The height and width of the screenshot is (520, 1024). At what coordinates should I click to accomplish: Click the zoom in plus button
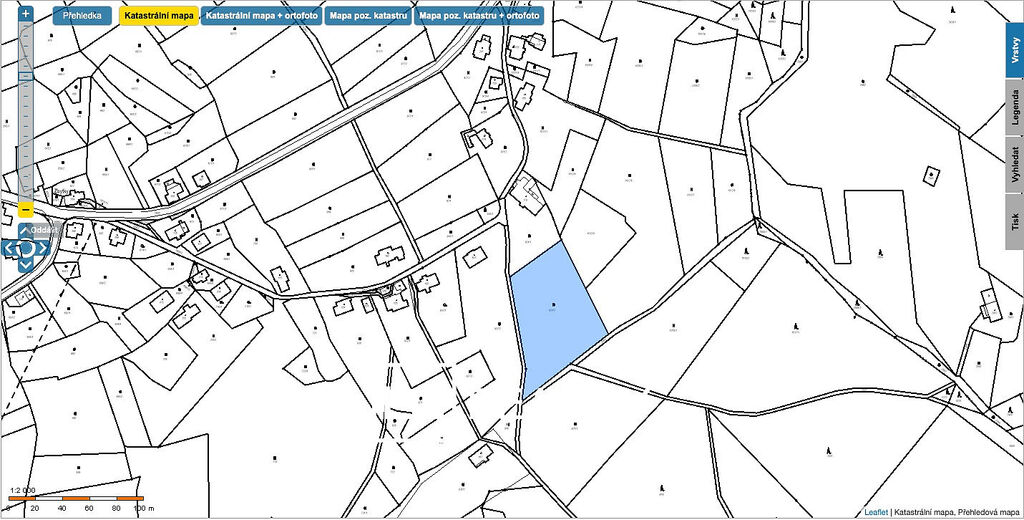(x=26, y=15)
